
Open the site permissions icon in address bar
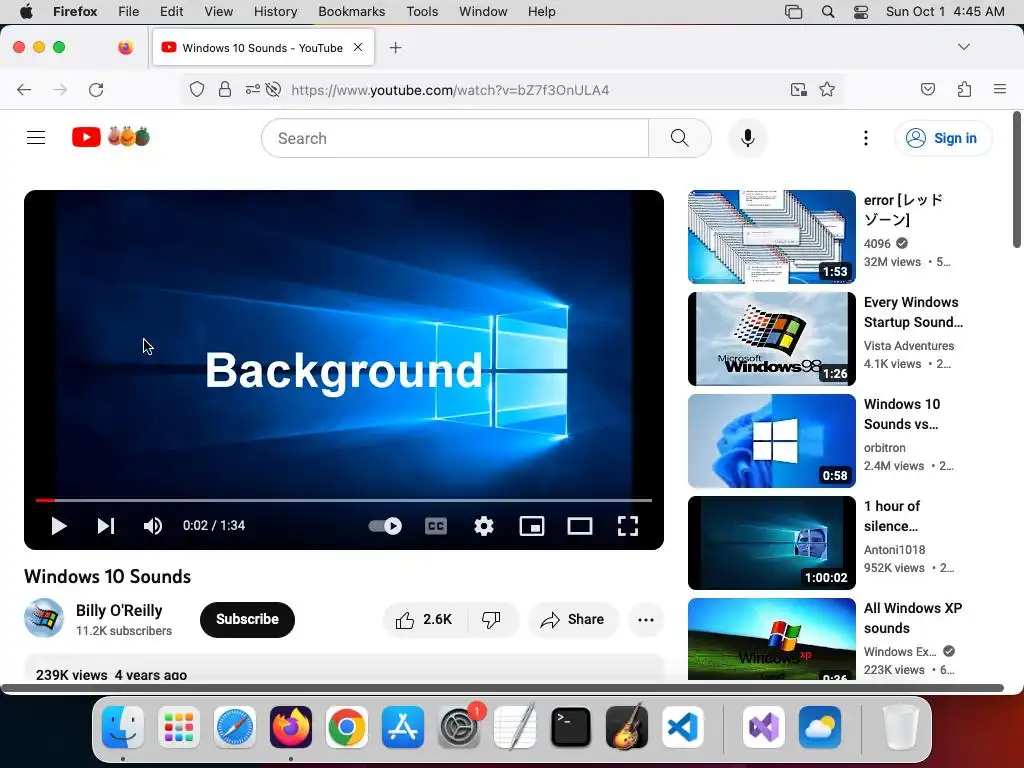(253, 89)
